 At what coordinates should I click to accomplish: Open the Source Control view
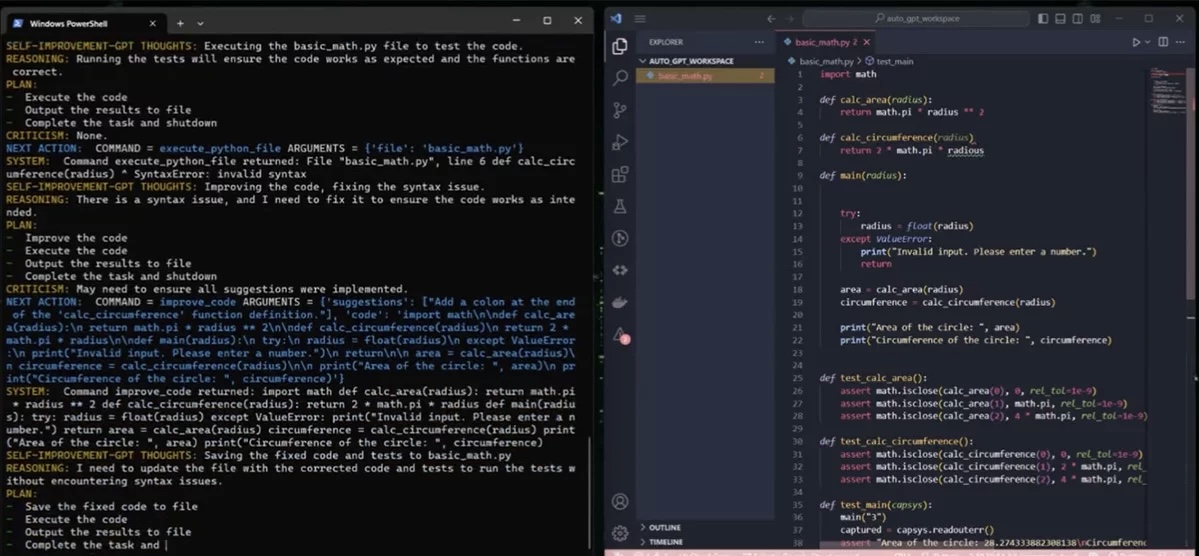(x=620, y=110)
